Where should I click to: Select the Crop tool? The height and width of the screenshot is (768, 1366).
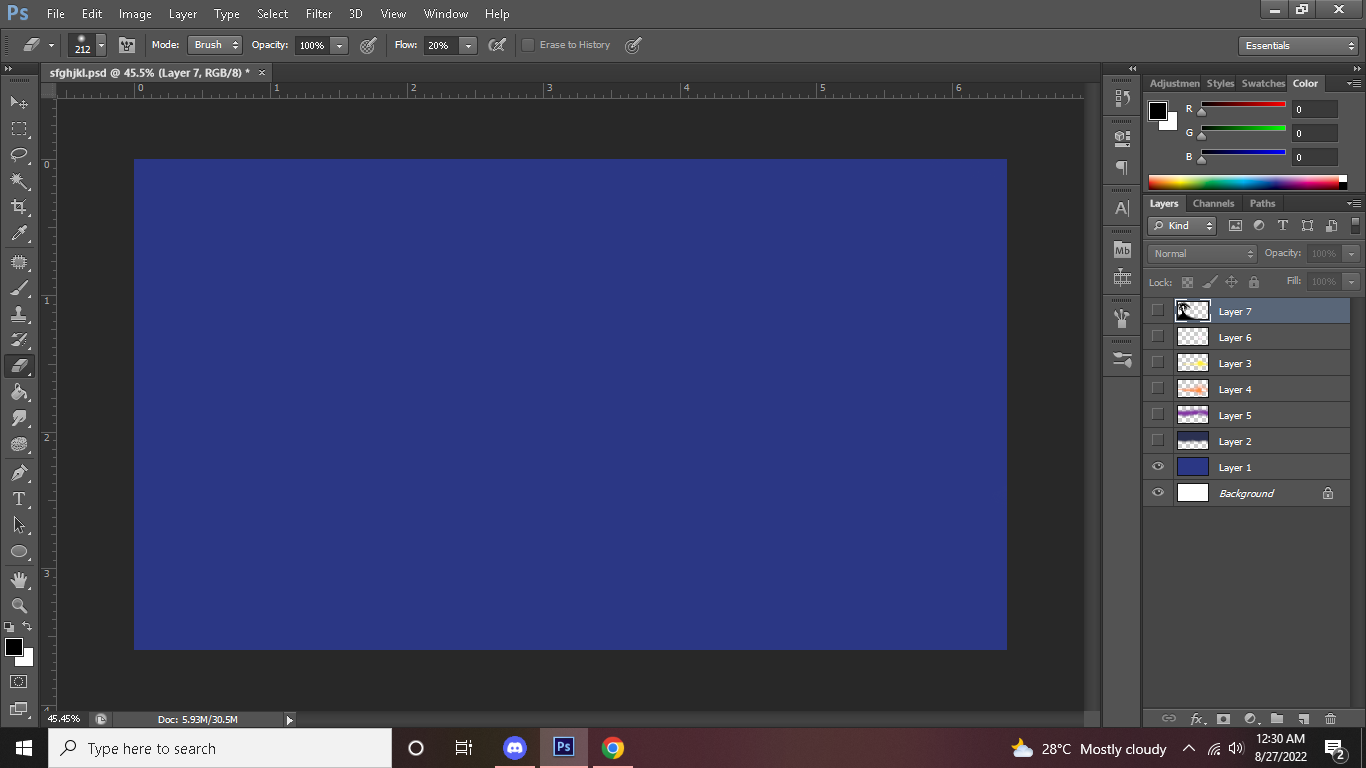tap(19, 207)
